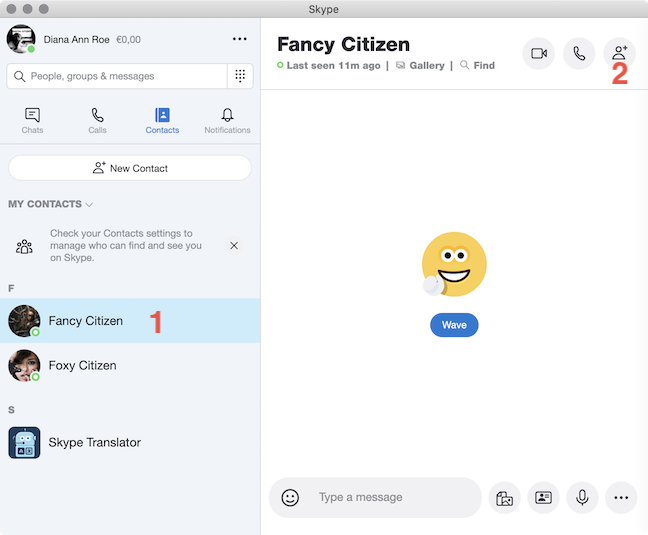Viewport: 648px width, 535px height.
Task: Select the Foxy Citizen contact
Action: [x=130, y=366]
